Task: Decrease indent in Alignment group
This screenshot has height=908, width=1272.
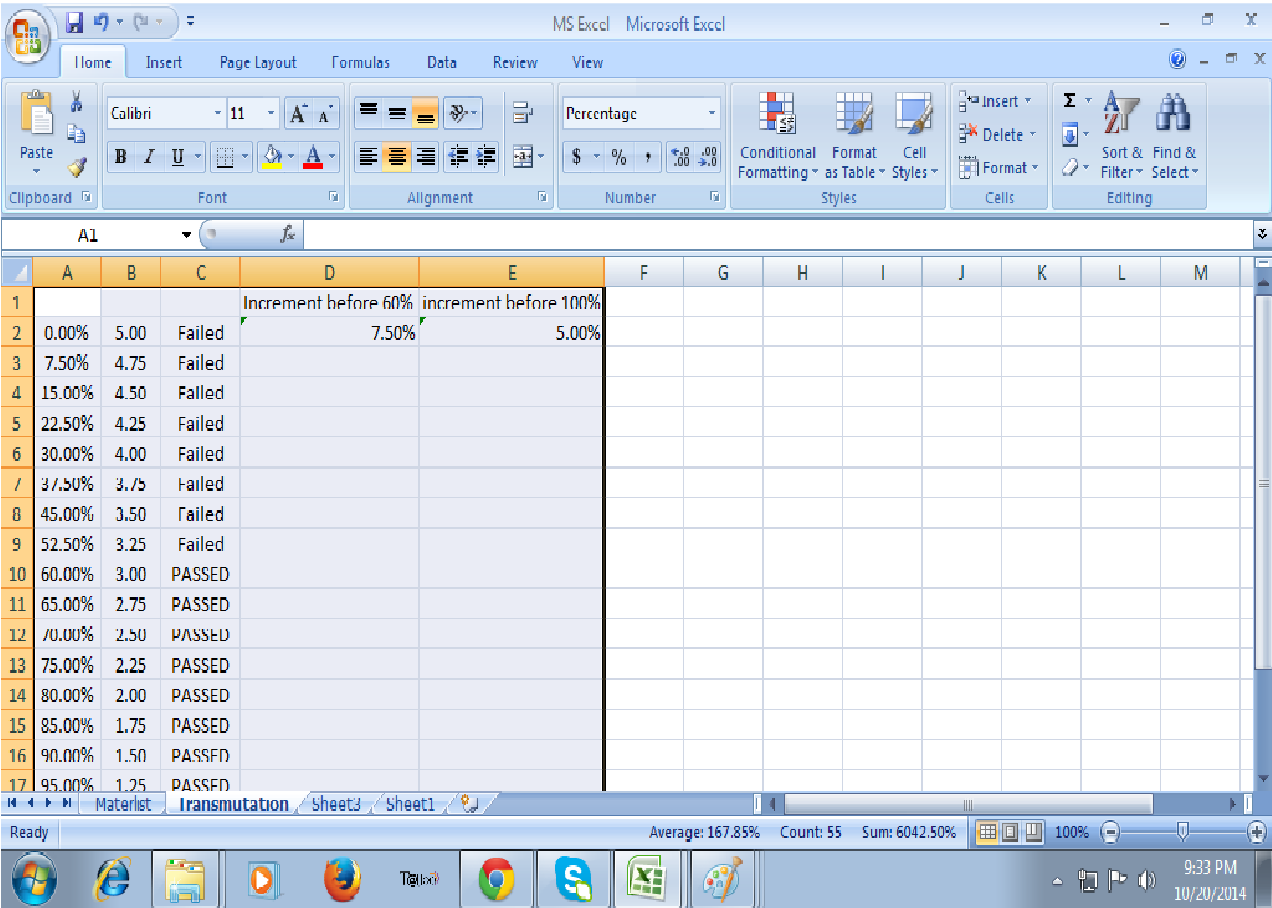Action: point(459,156)
